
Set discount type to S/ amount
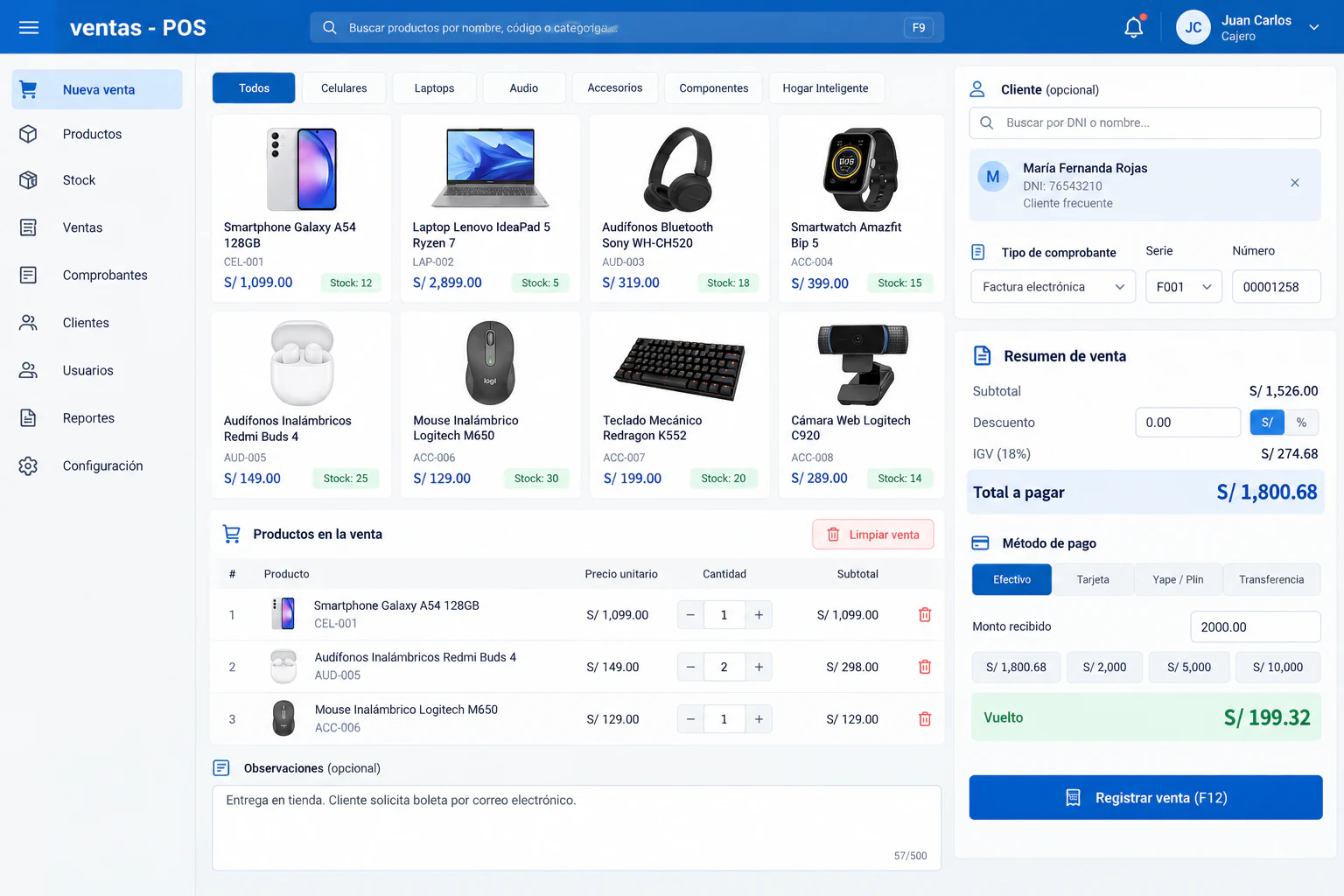(1267, 423)
